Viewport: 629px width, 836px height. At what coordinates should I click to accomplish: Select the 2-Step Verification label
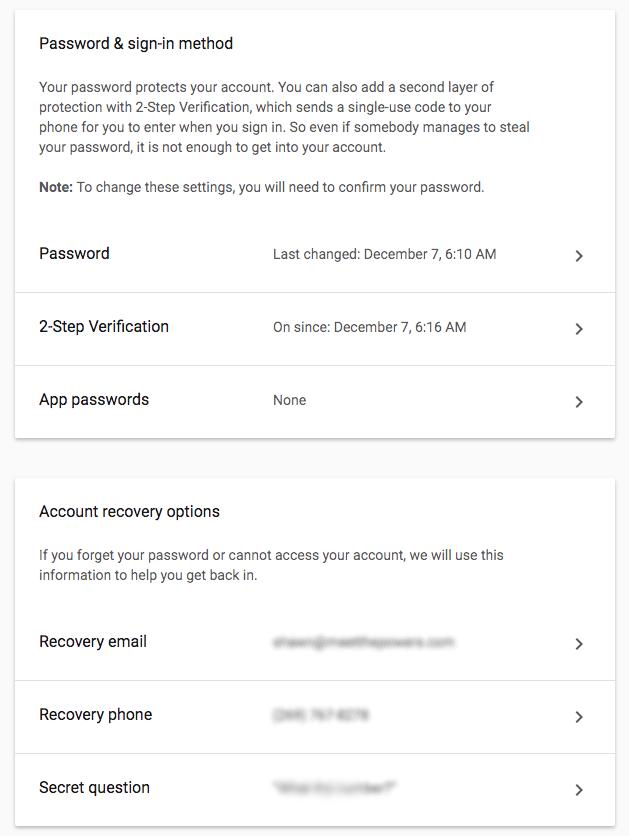point(104,327)
